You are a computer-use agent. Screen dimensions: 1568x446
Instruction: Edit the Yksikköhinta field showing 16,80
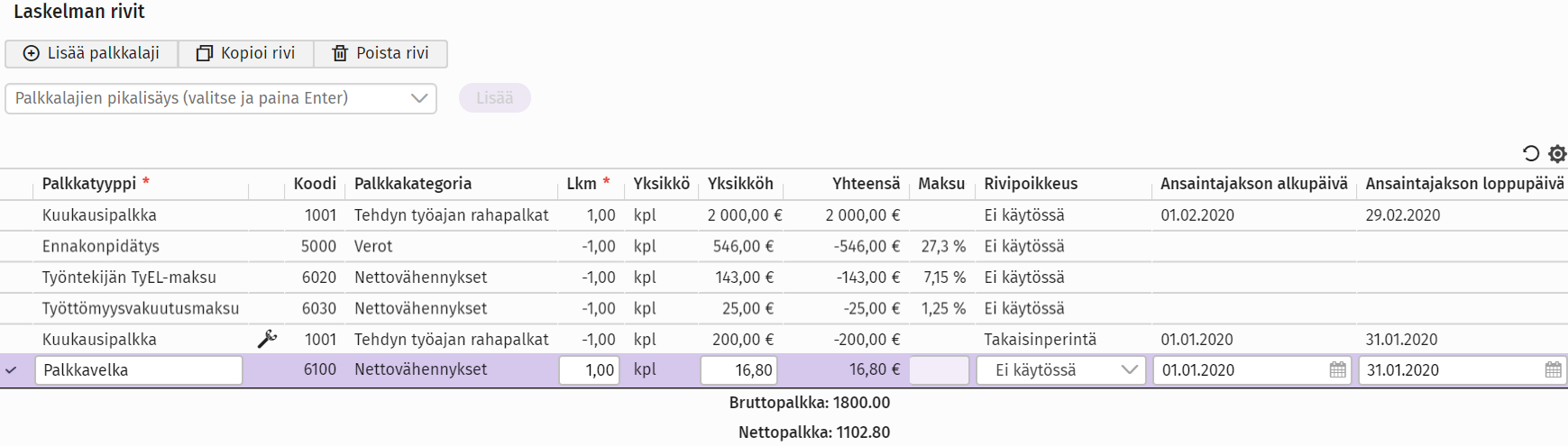coord(738,370)
